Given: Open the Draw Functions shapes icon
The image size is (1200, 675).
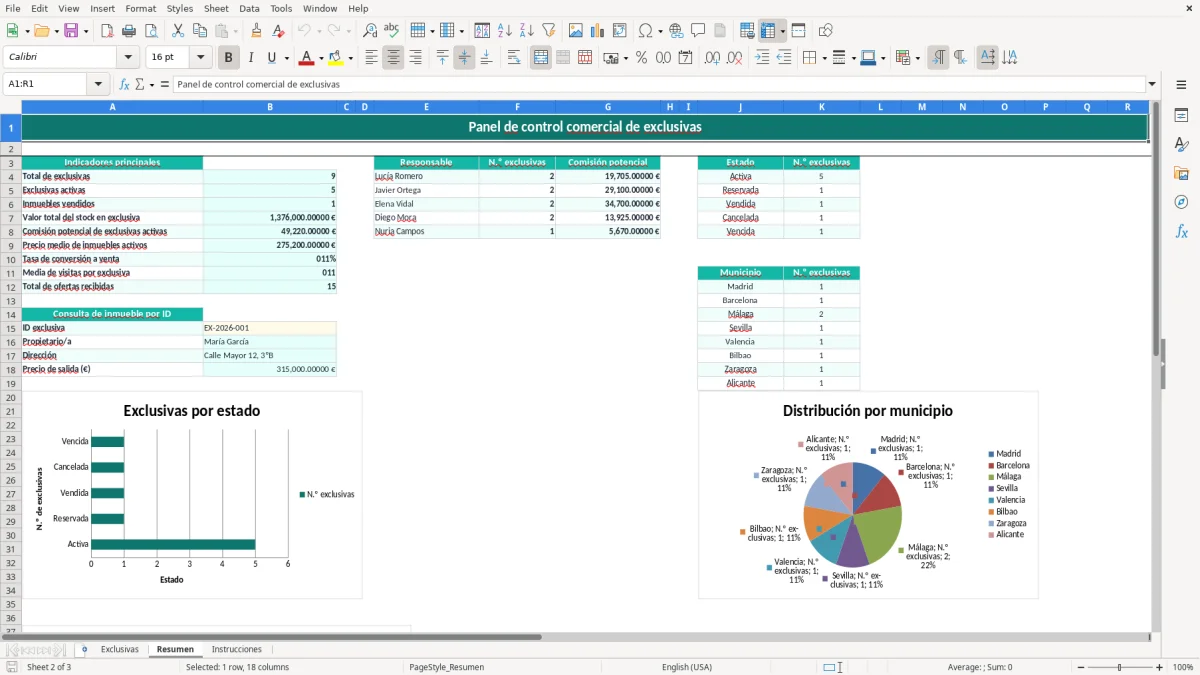Looking at the screenshot, I should click(x=826, y=31).
